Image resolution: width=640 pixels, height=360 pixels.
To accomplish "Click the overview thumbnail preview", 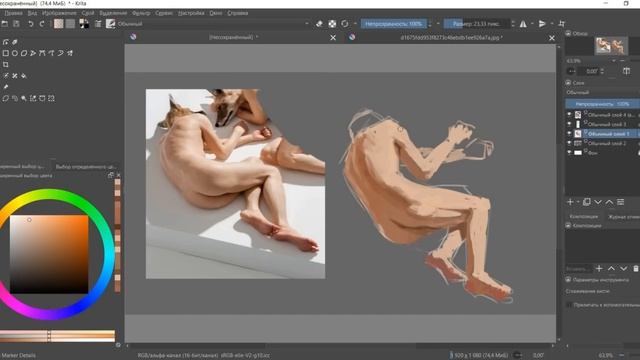I will coord(611,46).
